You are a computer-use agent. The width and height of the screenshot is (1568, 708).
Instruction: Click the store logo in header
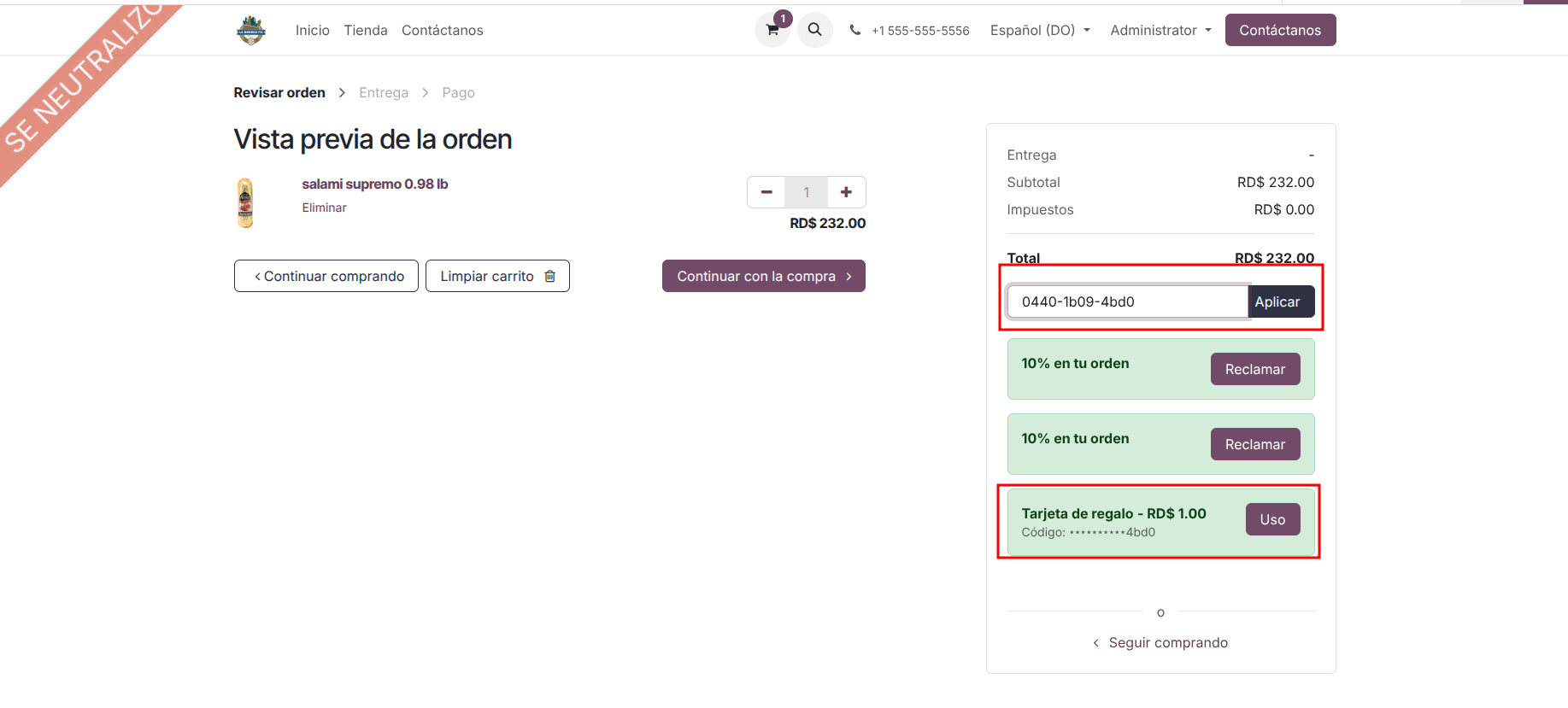tap(251, 31)
